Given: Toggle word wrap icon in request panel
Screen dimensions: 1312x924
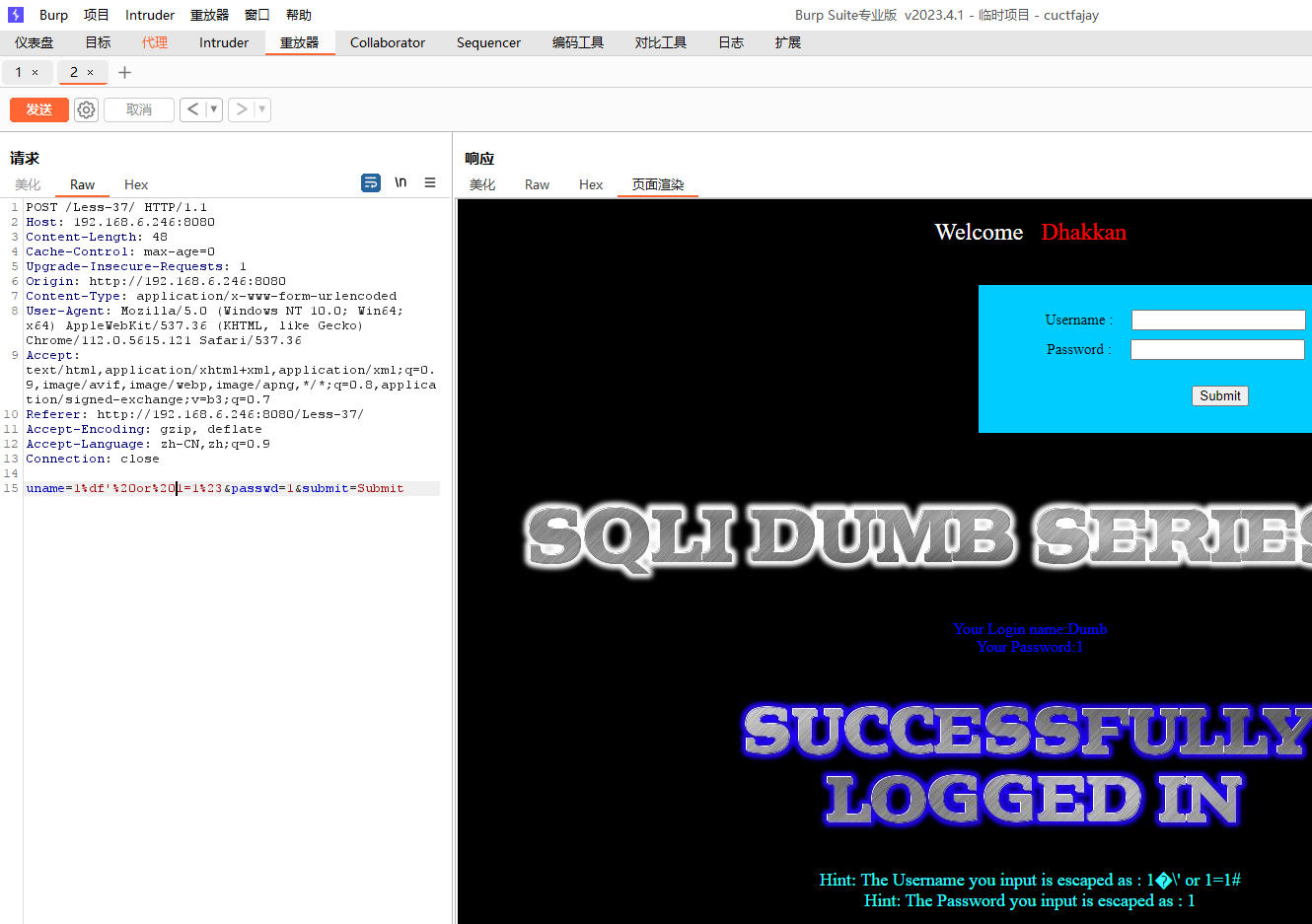Looking at the screenshot, I should [371, 182].
